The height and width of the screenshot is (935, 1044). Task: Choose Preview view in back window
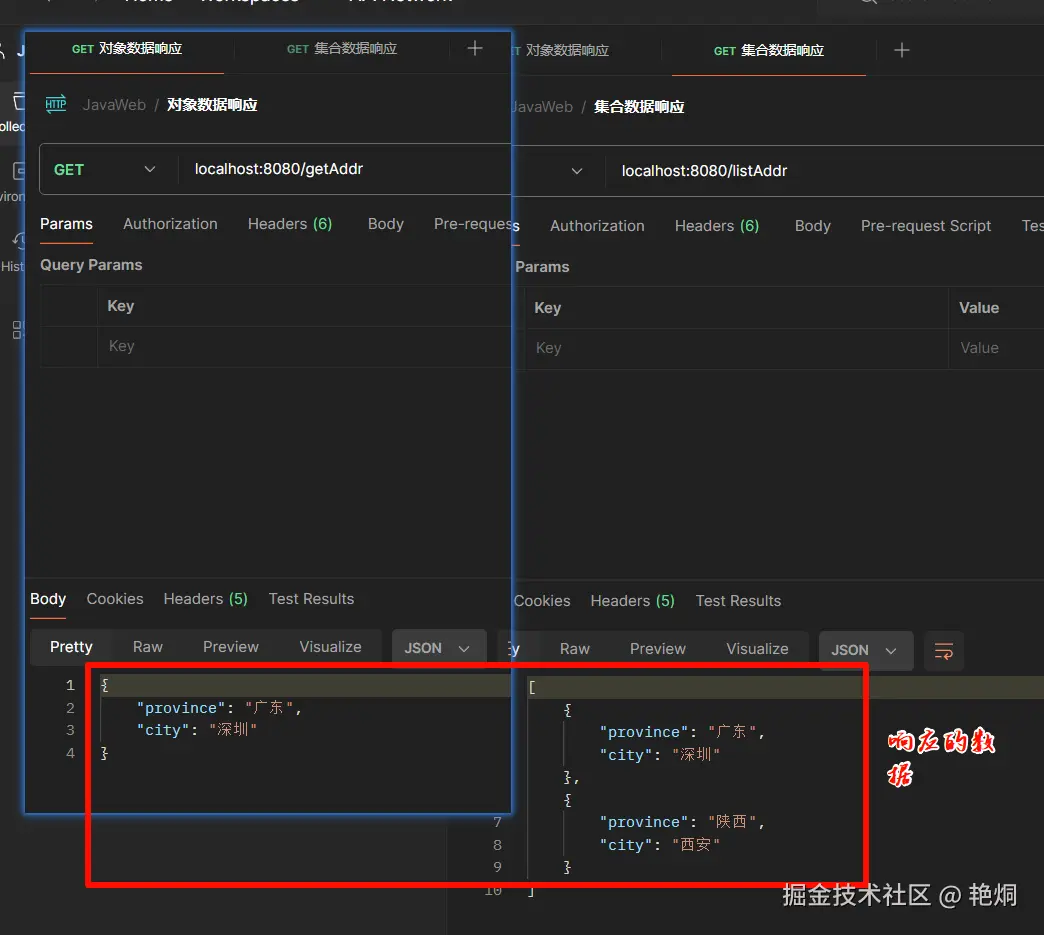click(x=658, y=649)
